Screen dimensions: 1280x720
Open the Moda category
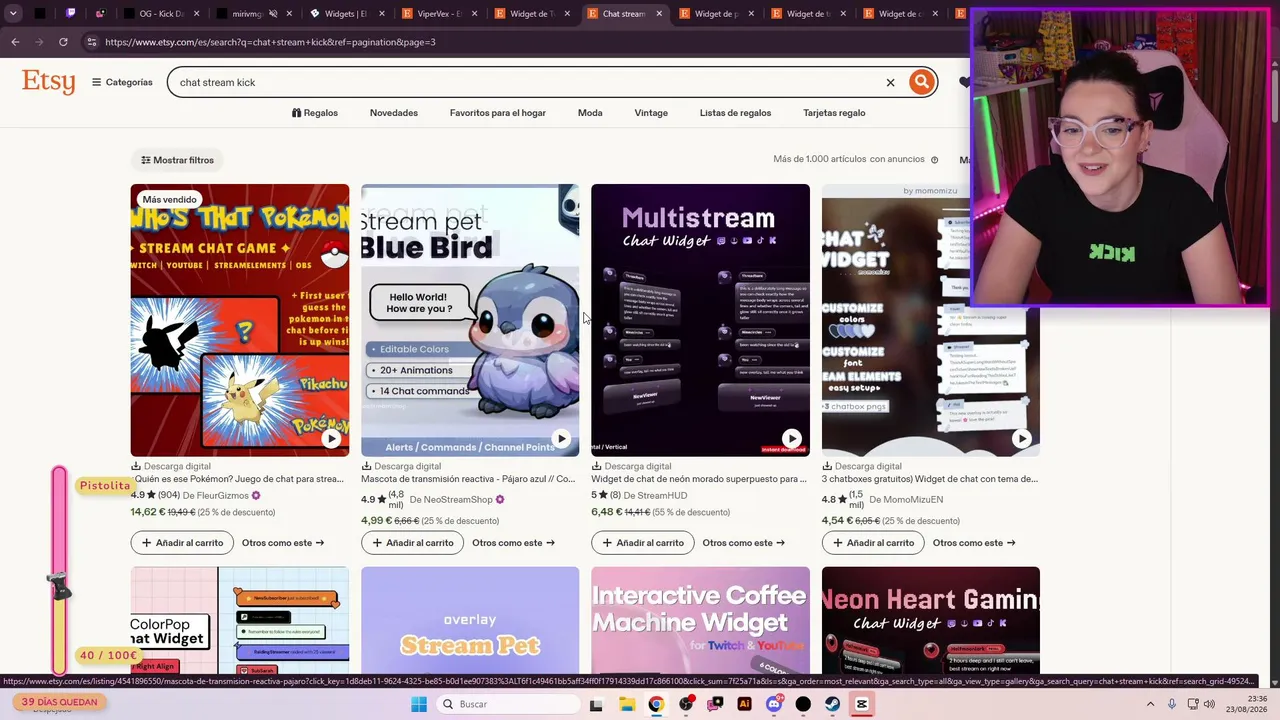tap(590, 113)
